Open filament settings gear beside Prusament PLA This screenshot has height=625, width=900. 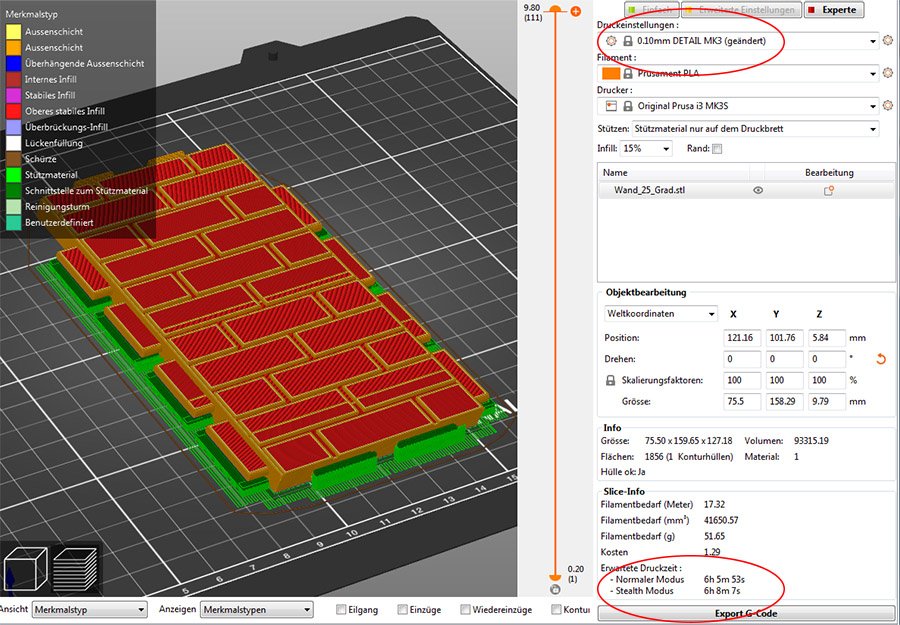(x=887, y=74)
